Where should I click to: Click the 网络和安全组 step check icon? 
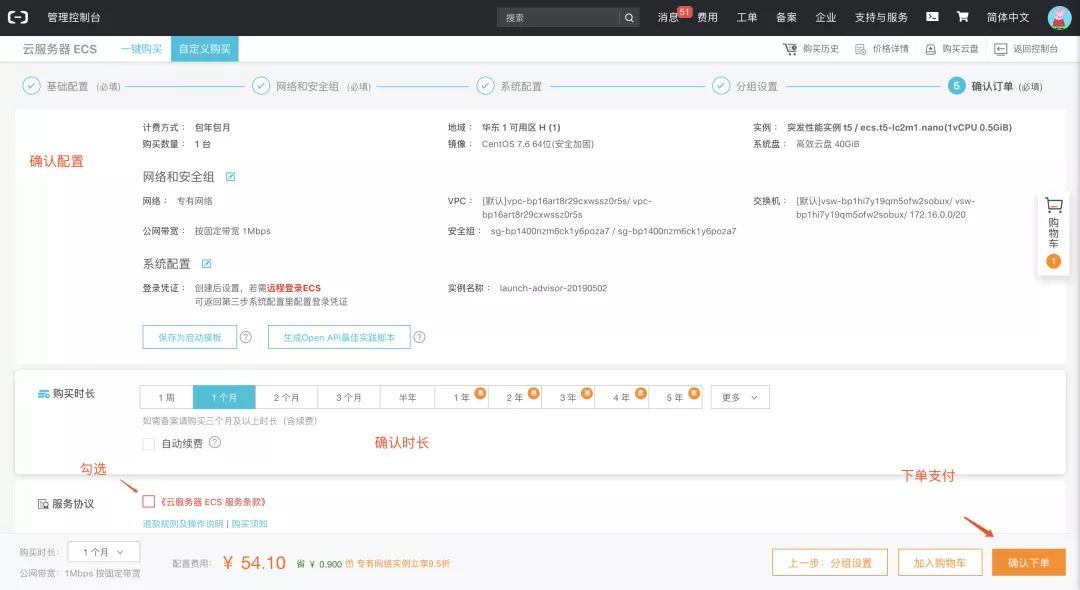coord(261,86)
